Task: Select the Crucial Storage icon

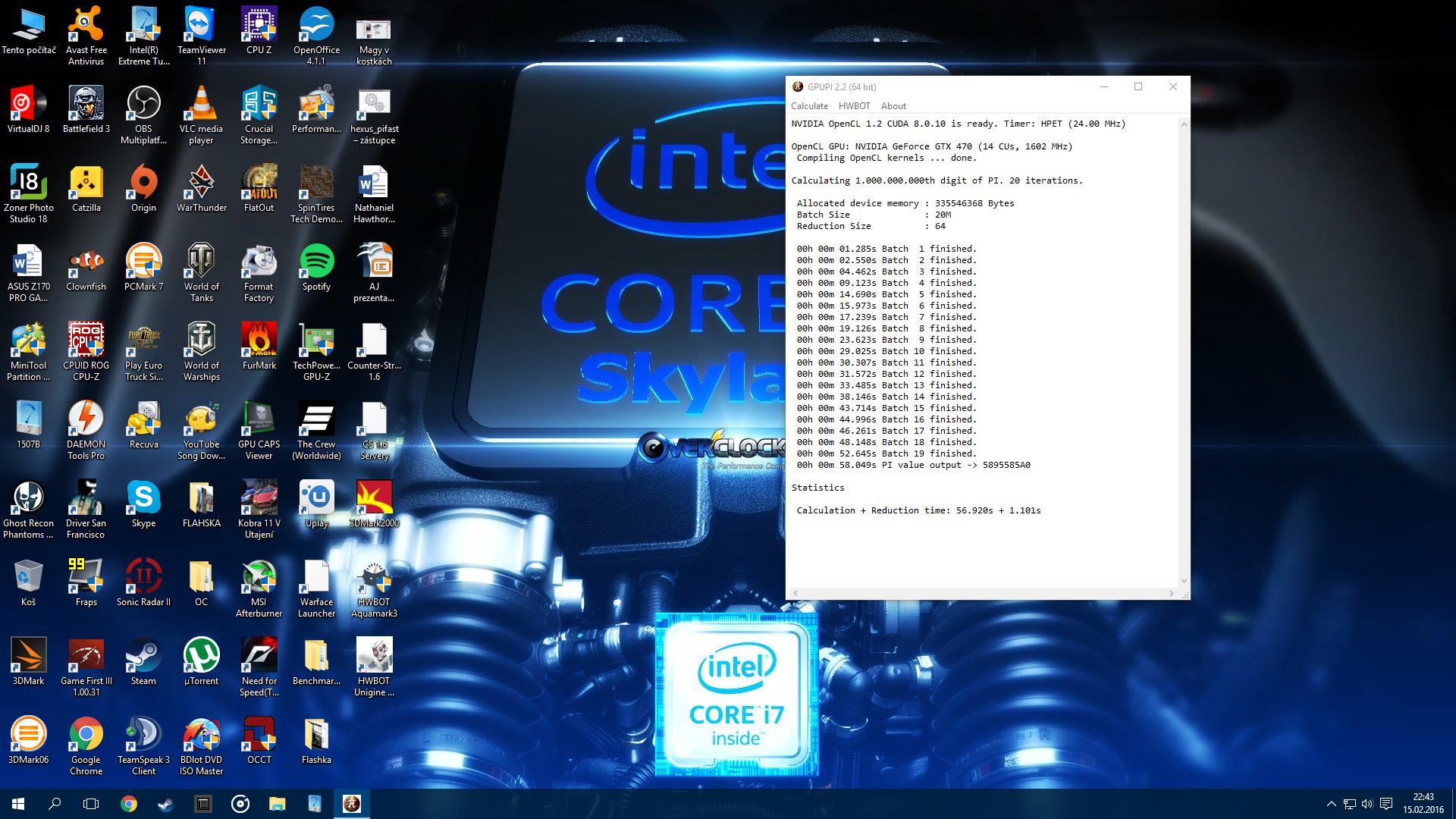Action: pyautogui.click(x=259, y=115)
